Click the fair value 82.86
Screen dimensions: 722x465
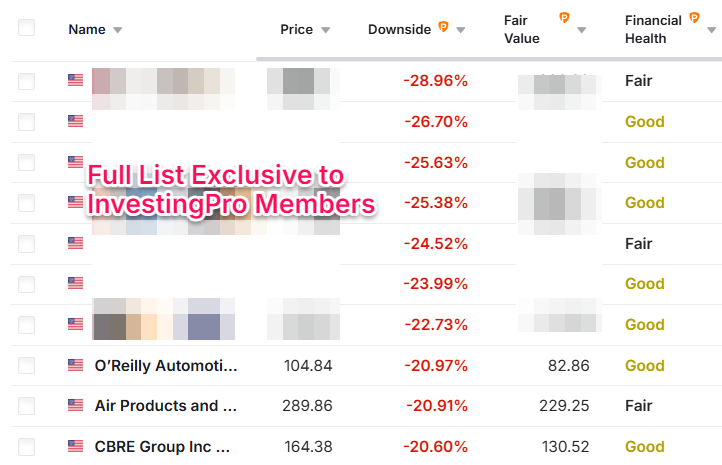tap(569, 366)
